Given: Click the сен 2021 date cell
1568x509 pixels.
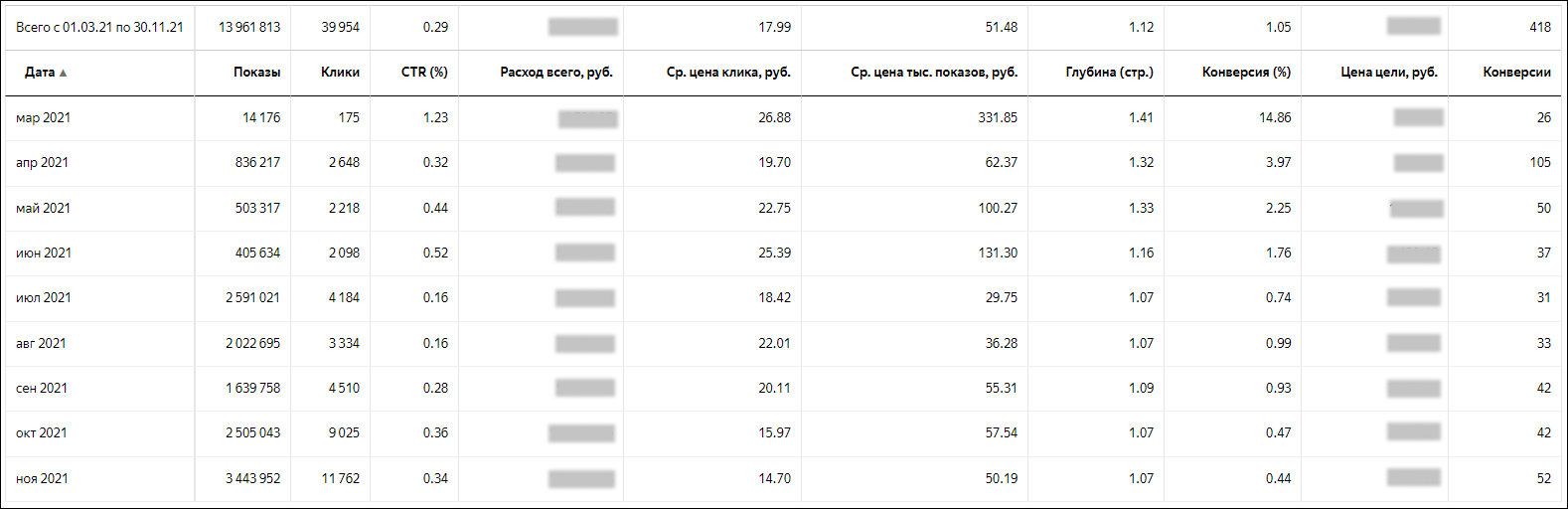Looking at the screenshot, I should point(42,389).
